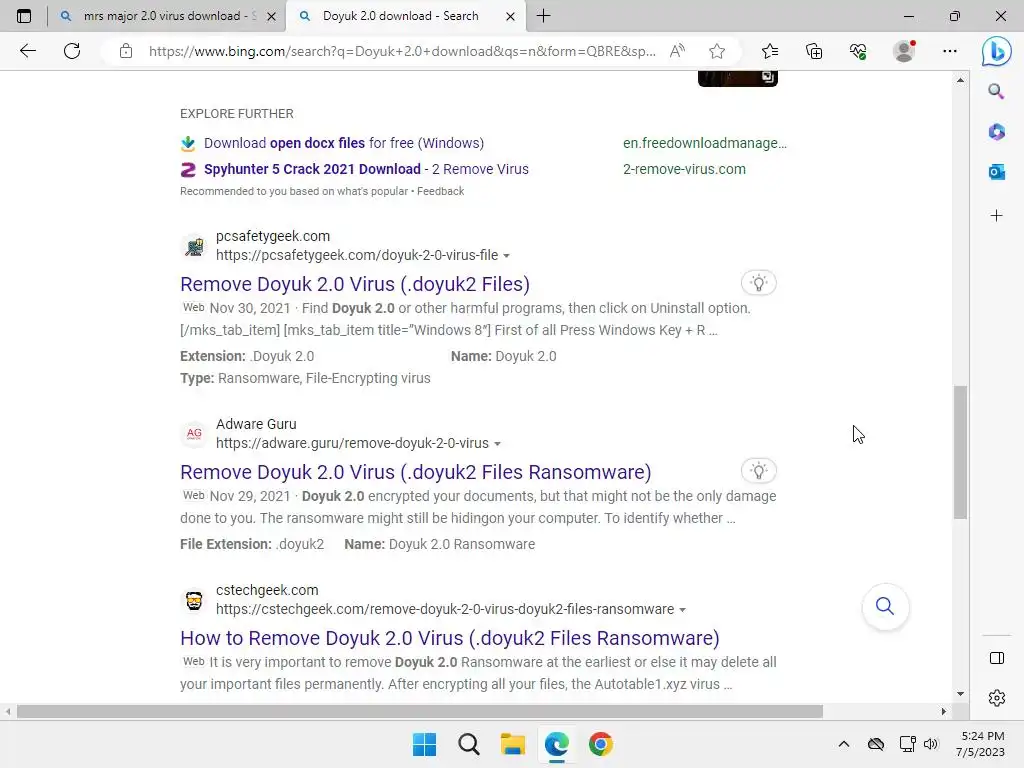The height and width of the screenshot is (768, 1024).
Task: Click the floating search magnifier button
Action: click(885, 606)
